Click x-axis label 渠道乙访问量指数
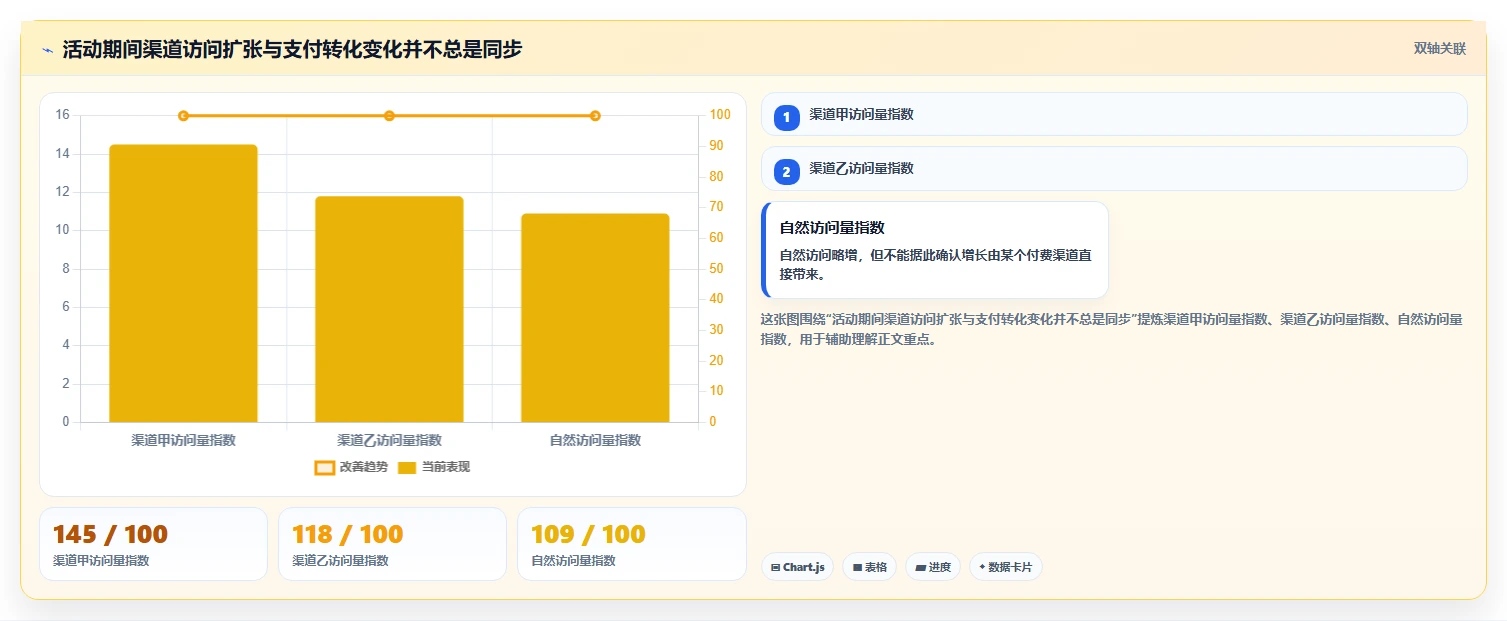Image resolution: width=1507 pixels, height=621 pixels. [389, 440]
